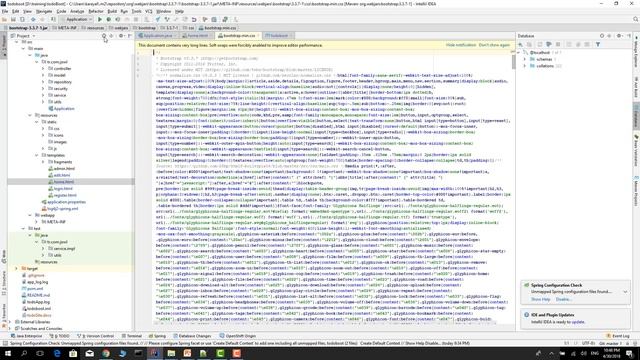Click the VCS update project icon in the toolbar
This screenshot has height=360, width=640.
coord(158,19)
